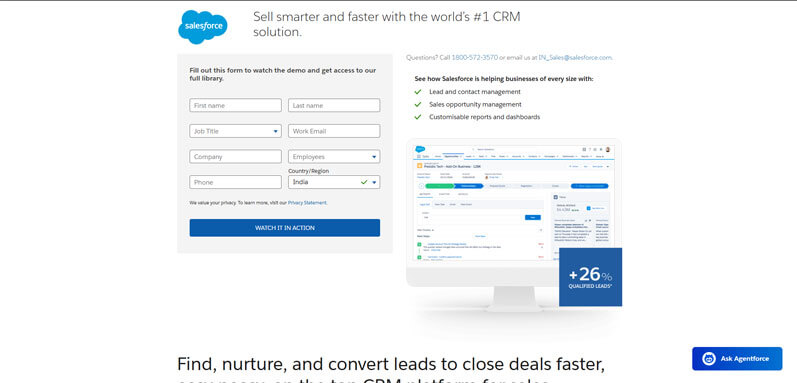Screen dimensions: 797x383
Task: Click the Salesforce cloud logo
Action: [203, 26]
